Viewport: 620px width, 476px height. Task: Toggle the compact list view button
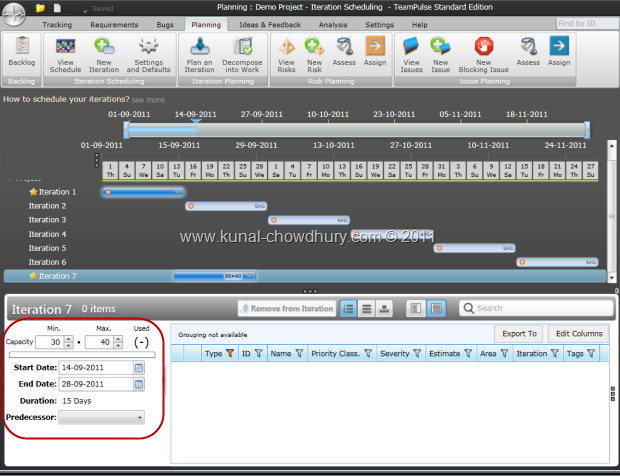(x=366, y=308)
